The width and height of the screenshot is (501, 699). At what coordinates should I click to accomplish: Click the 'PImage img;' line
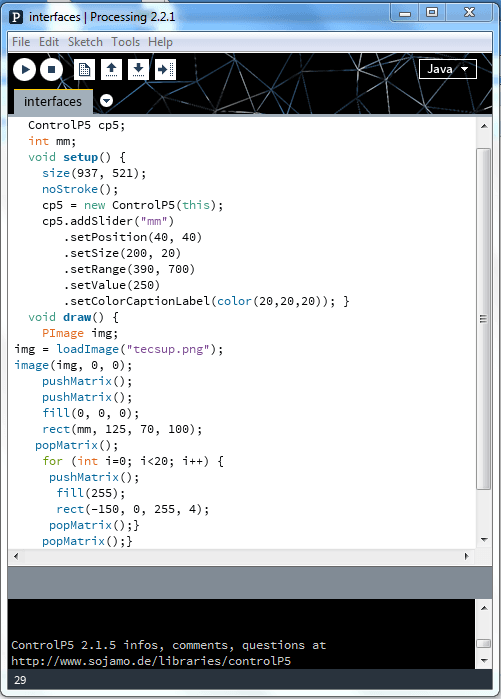tap(80, 333)
